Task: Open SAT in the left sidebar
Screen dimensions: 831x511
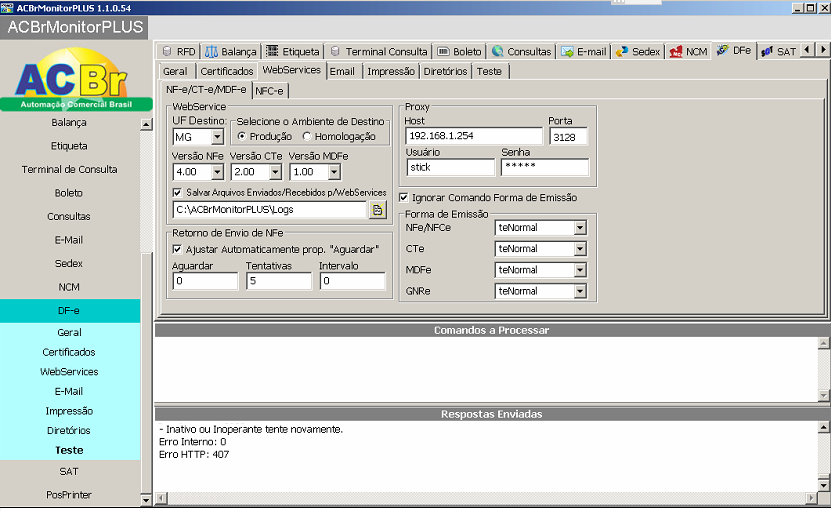Action: (x=69, y=472)
